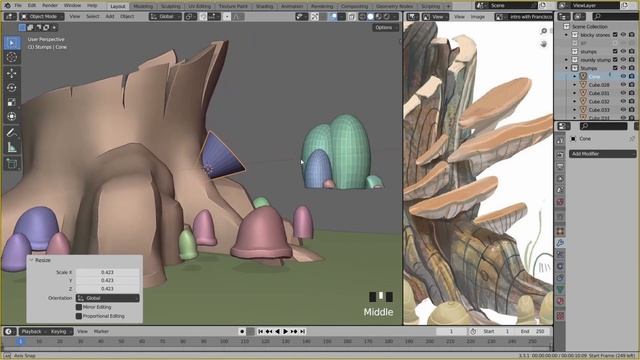Click Scale Y value field

(107, 280)
